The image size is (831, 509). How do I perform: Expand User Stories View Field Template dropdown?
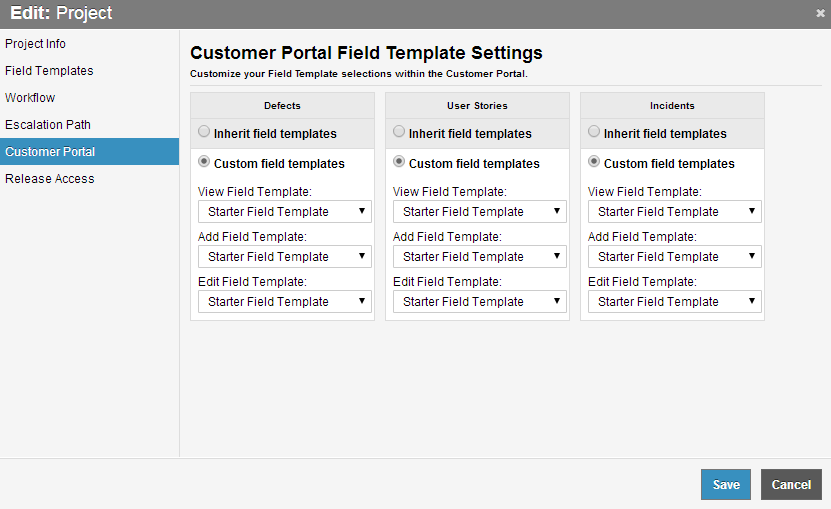pyautogui.click(x=480, y=212)
